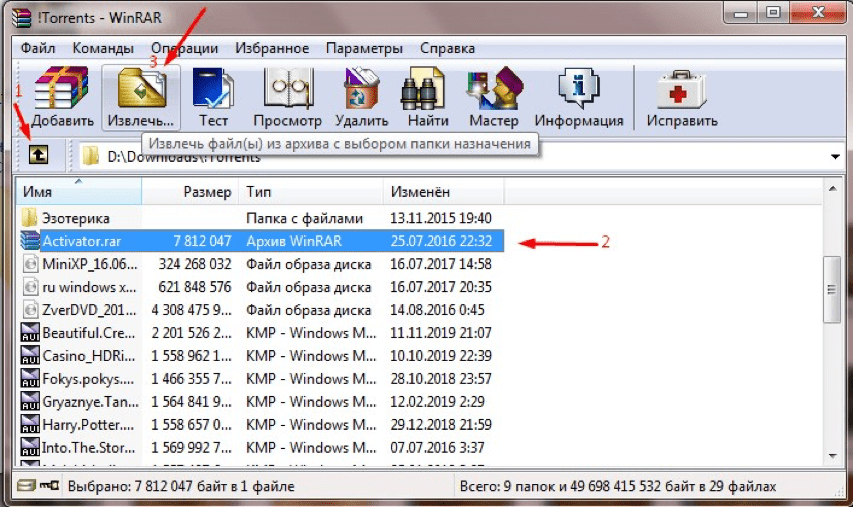Expand the address path dropdown arrow

tap(835, 157)
